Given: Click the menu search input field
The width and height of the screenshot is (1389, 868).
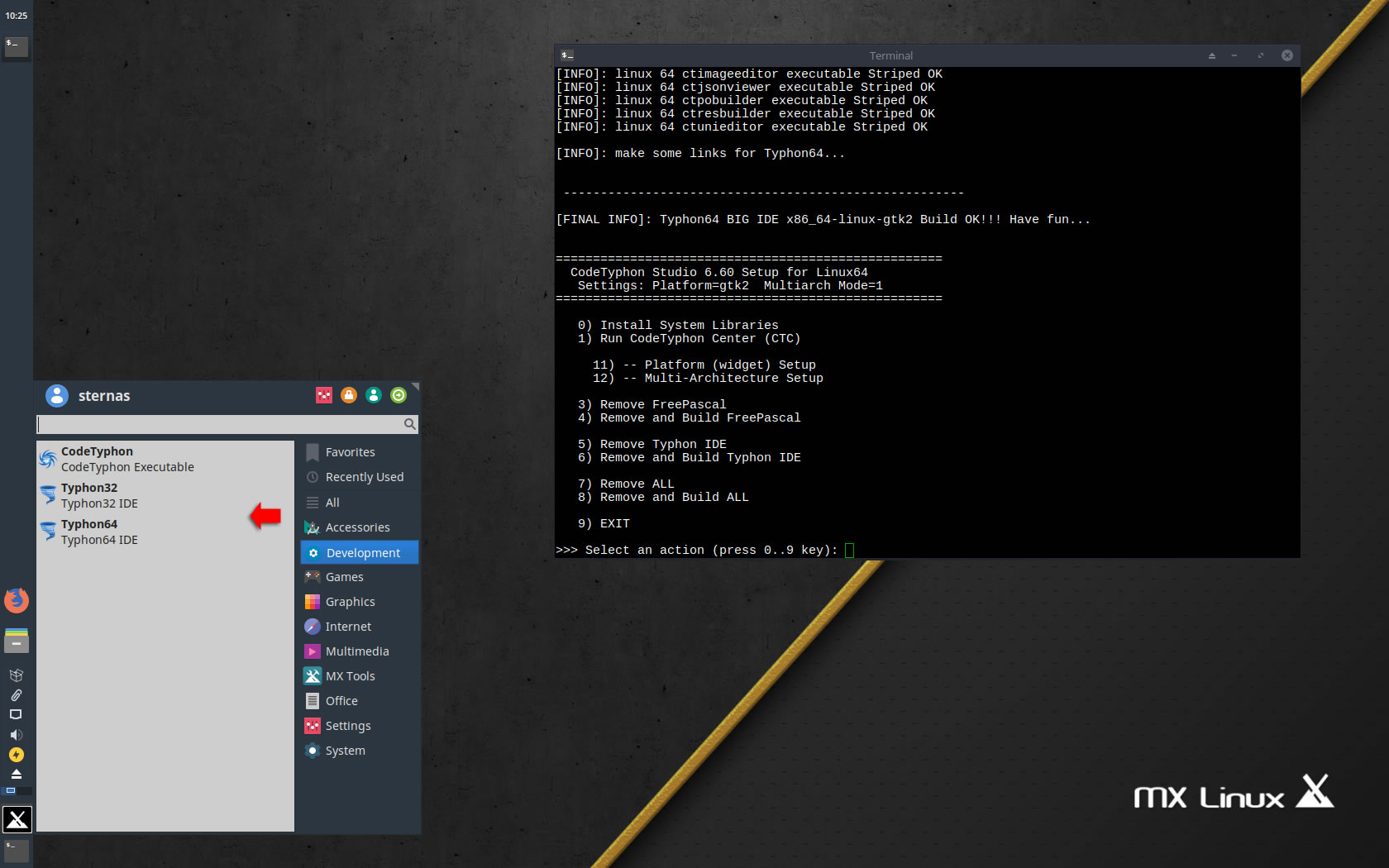Looking at the screenshot, I should [220, 424].
